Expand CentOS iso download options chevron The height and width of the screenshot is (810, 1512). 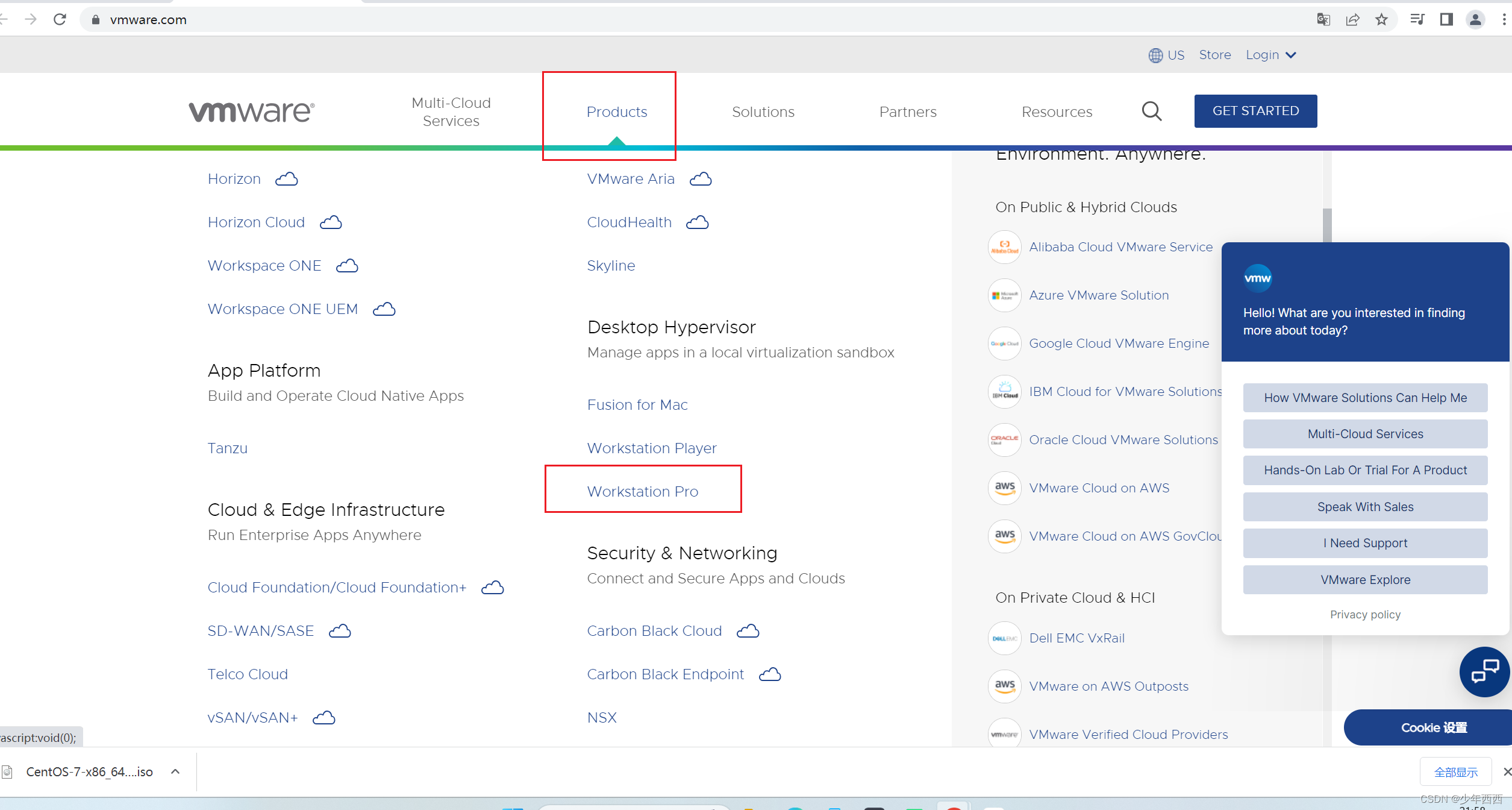175,771
